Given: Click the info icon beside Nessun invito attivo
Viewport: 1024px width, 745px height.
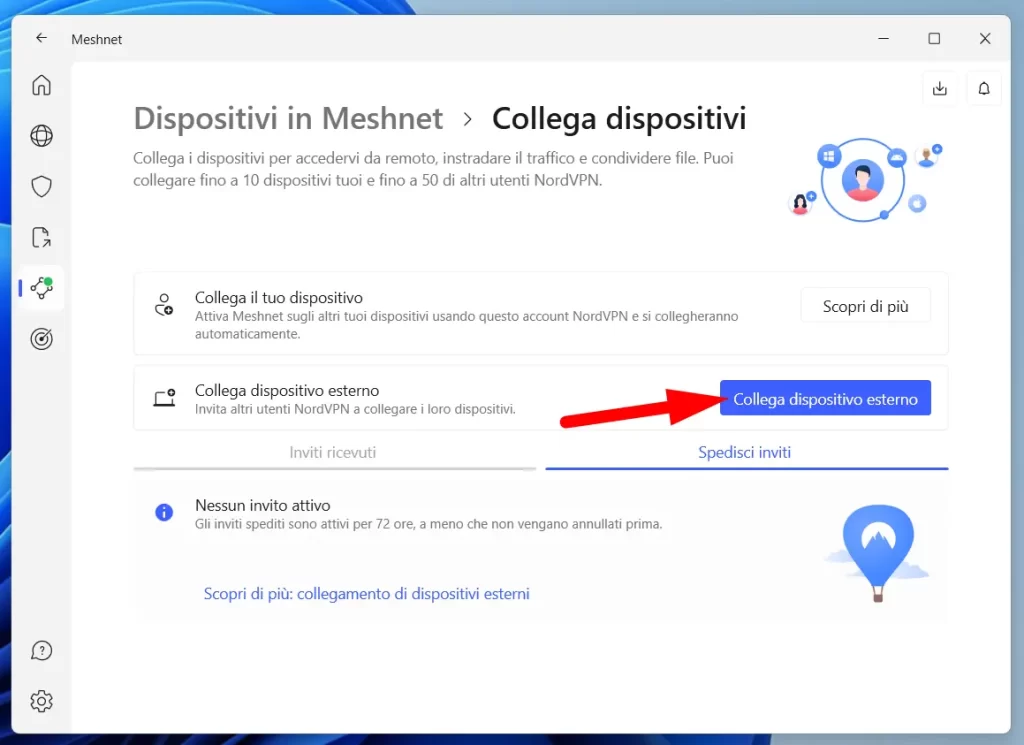Looking at the screenshot, I should tap(164, 513).
